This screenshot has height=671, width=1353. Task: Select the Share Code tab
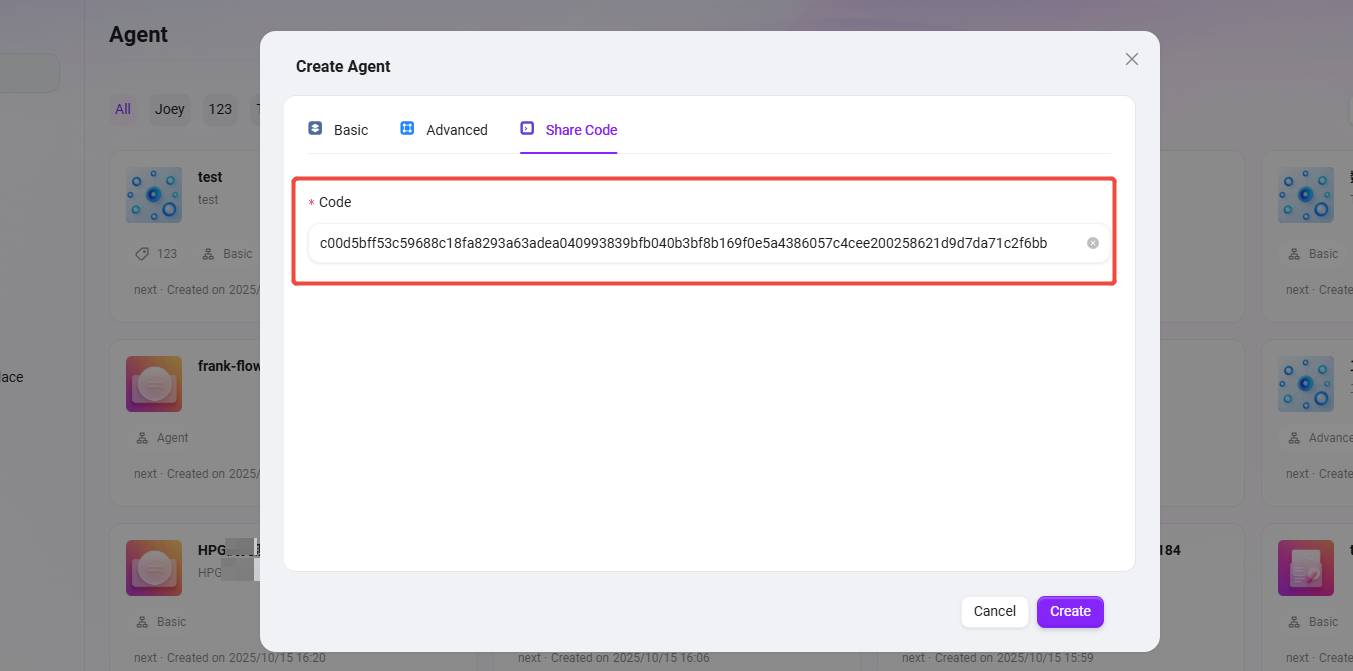coord(581,130)
